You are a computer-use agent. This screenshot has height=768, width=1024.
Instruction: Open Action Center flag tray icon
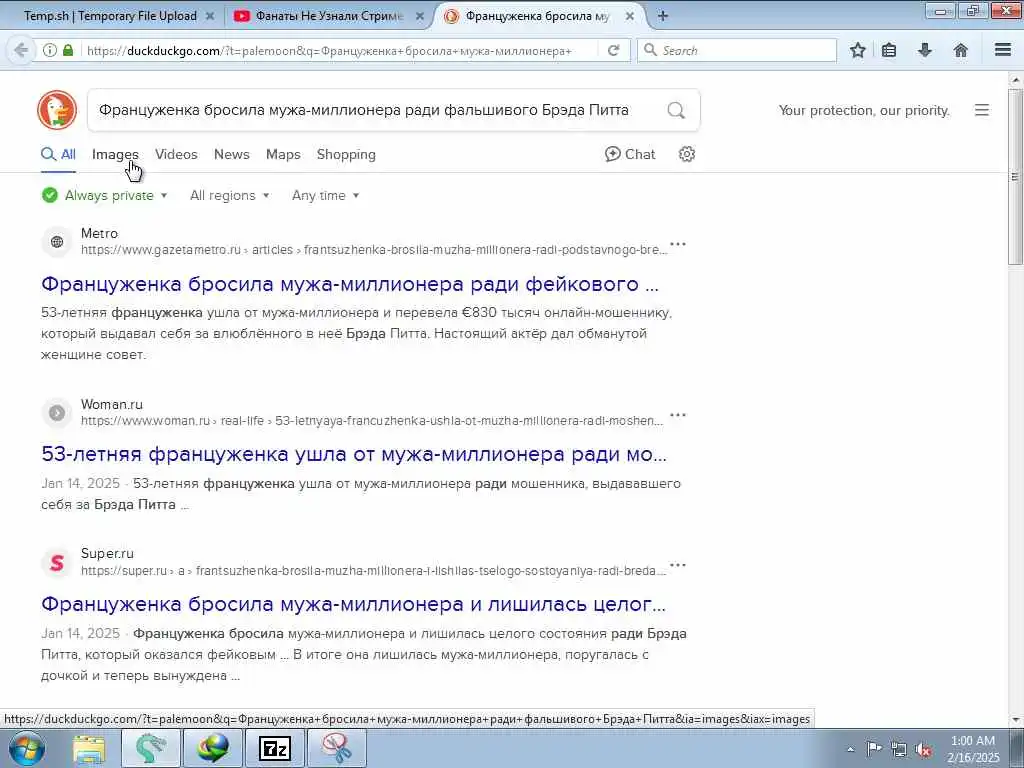point(874,749)
